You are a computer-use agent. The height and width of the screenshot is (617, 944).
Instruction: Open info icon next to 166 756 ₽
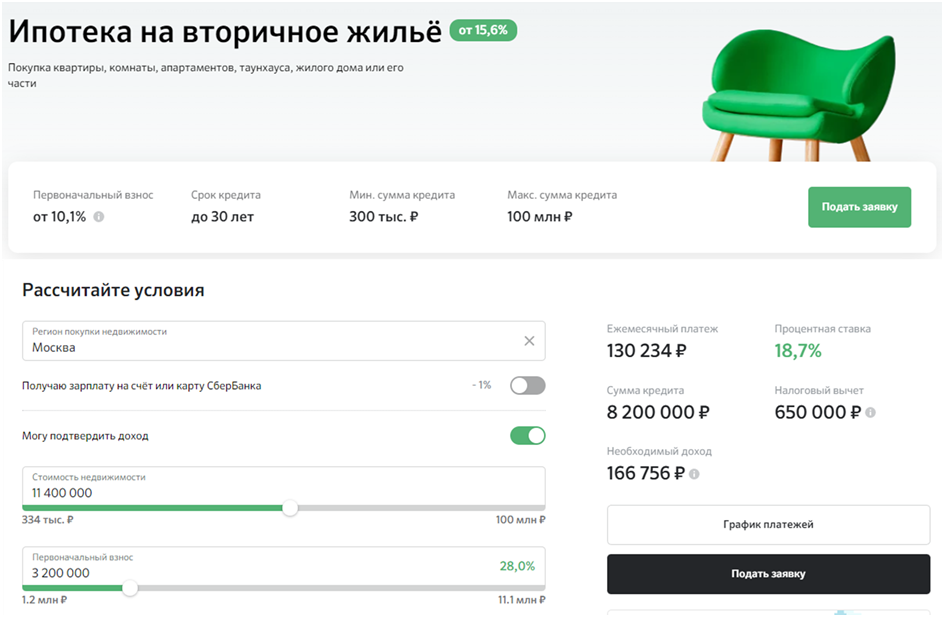tap(694, 474)
